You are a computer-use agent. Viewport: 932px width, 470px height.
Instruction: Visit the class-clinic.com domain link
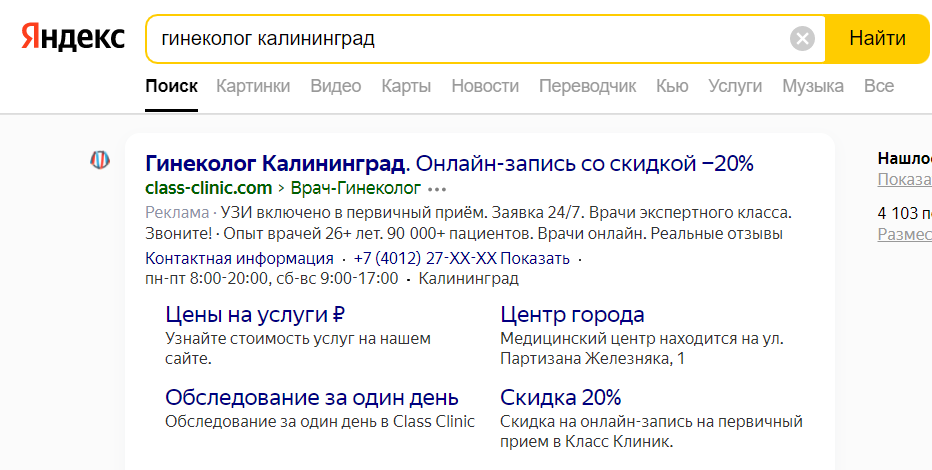click(x=209, y=188)
